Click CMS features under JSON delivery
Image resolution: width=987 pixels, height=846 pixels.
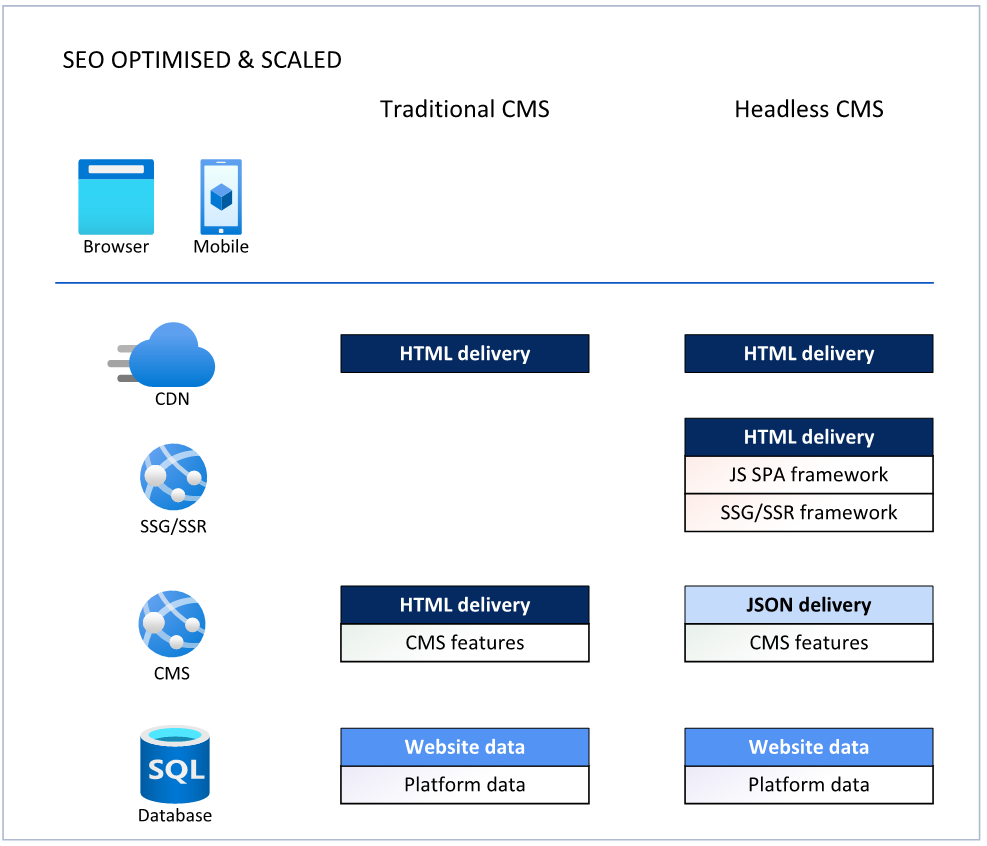pos(808,643)
